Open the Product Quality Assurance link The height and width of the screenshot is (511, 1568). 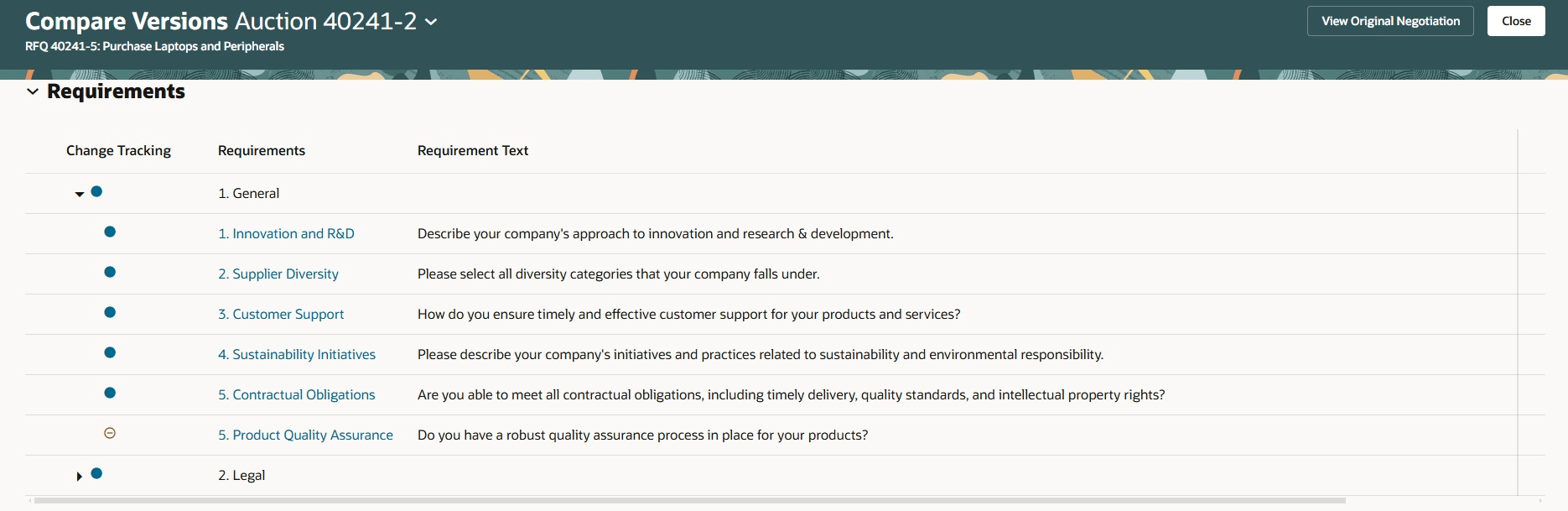305,435
